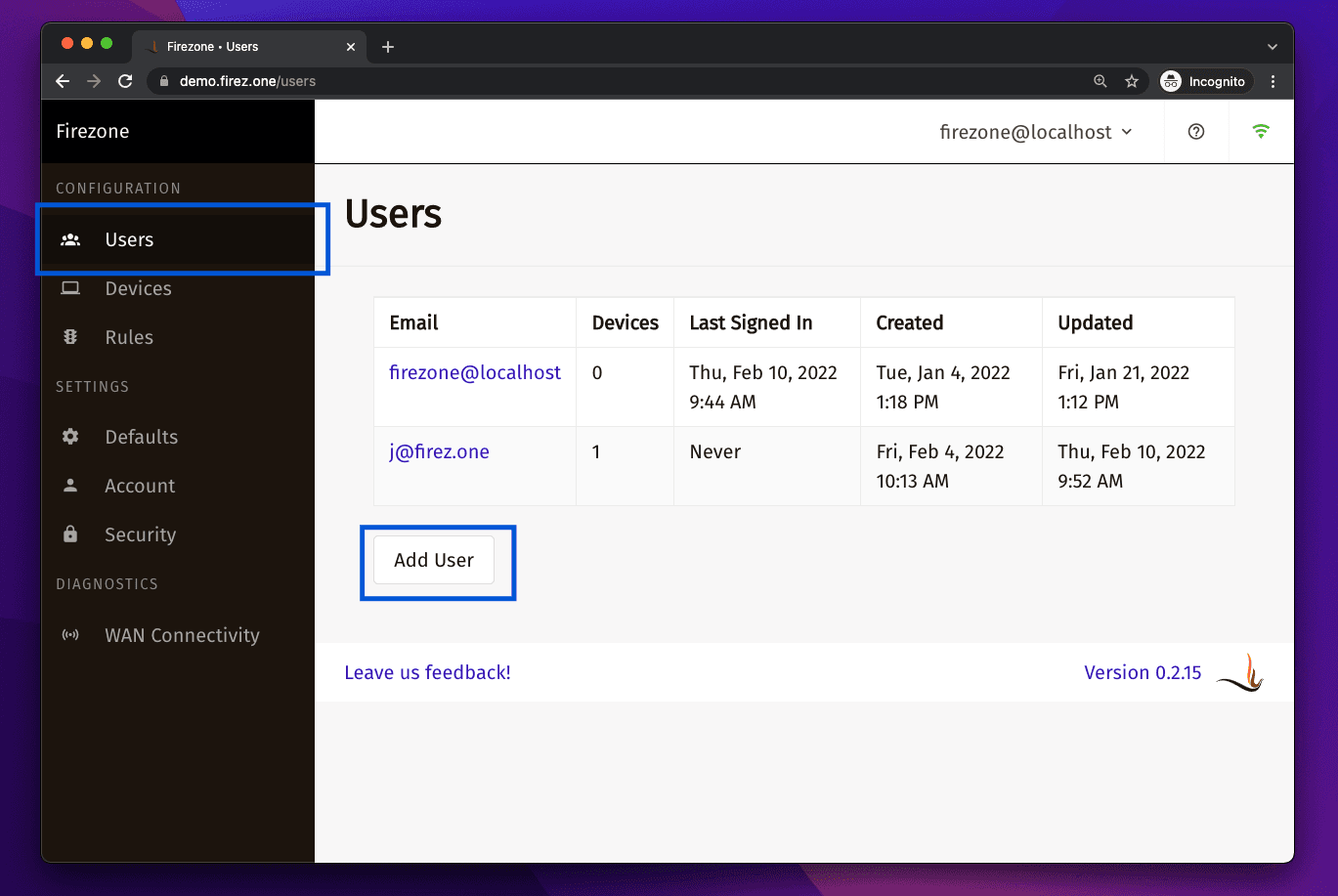Select the Users people icon in sidebar
Image resolution: width=1338 pixels, height=896 pixels.
pyautogui.click(x=70, y=239)
